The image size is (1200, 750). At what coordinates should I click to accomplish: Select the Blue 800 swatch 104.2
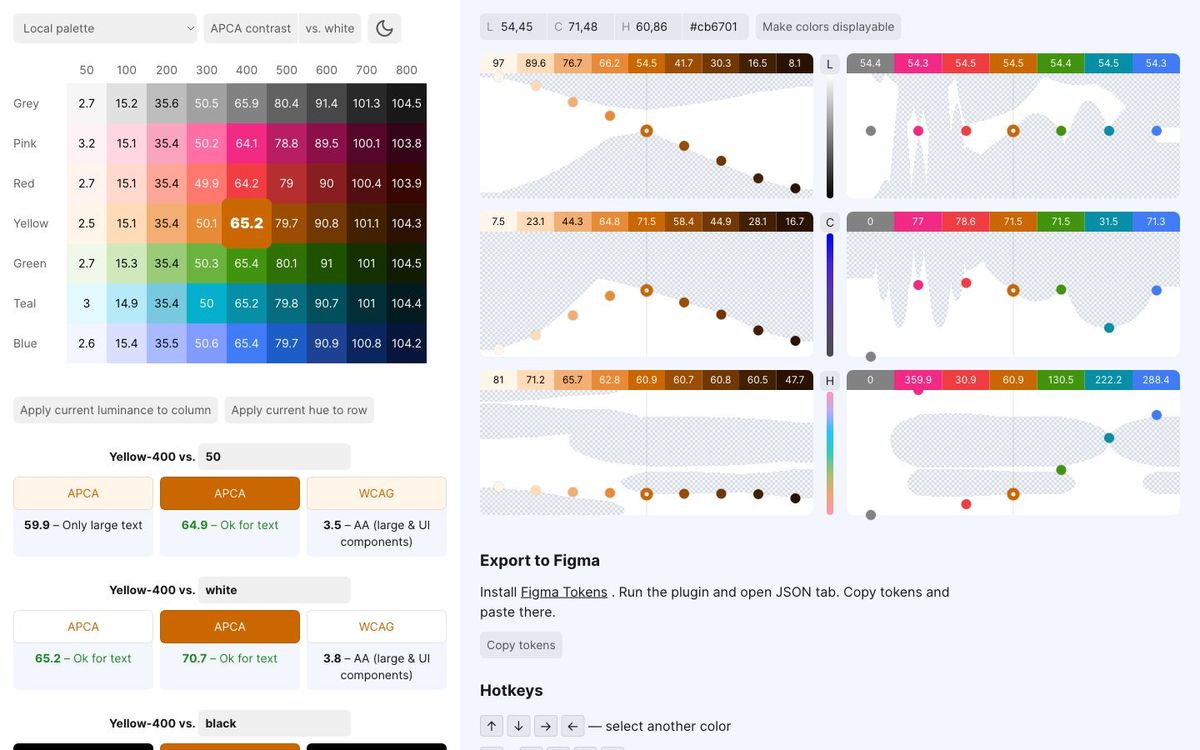(x=407, y=343)
